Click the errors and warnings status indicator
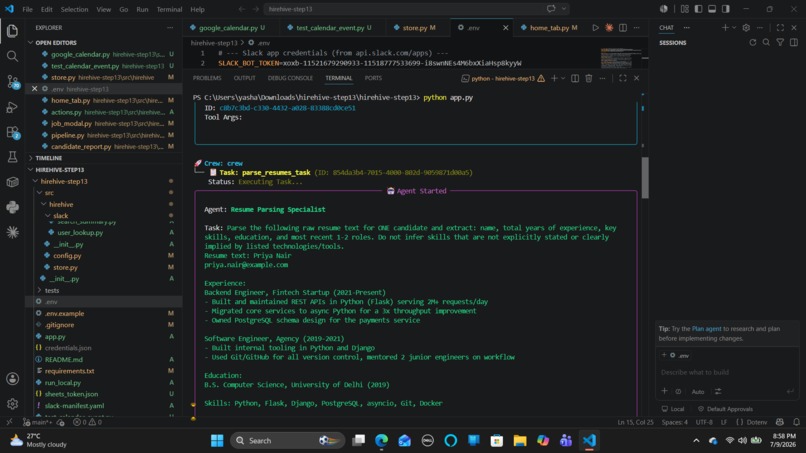Image resolution: width=806 pixels, height=453 pixels. click(x=87, y=422)
